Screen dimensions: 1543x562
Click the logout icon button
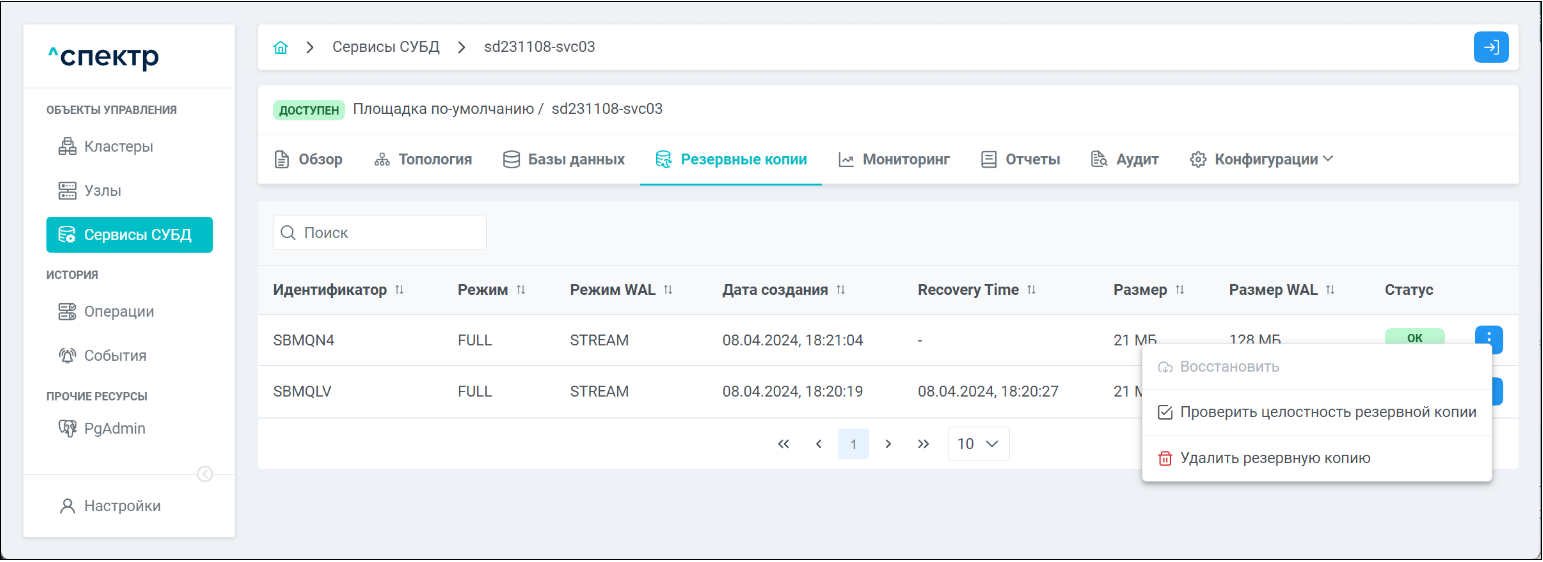(x=1491, y=47)
